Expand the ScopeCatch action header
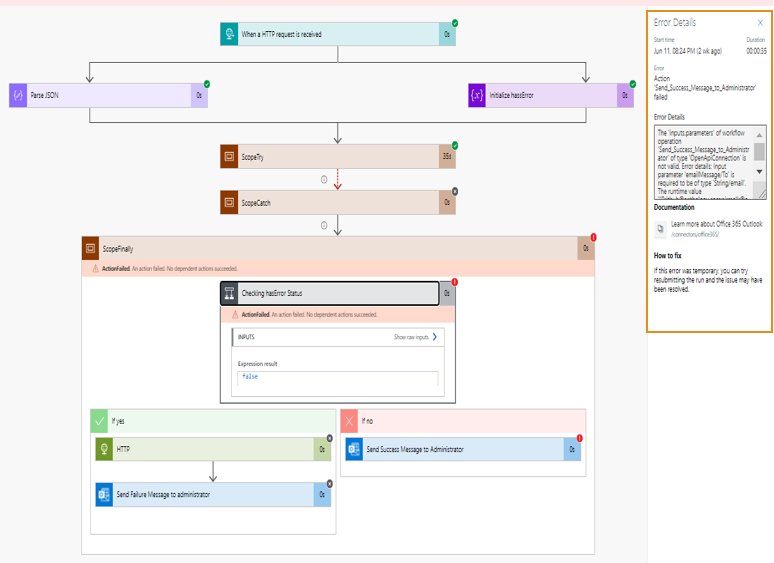 pyautogui.click(x=330, y=203)
